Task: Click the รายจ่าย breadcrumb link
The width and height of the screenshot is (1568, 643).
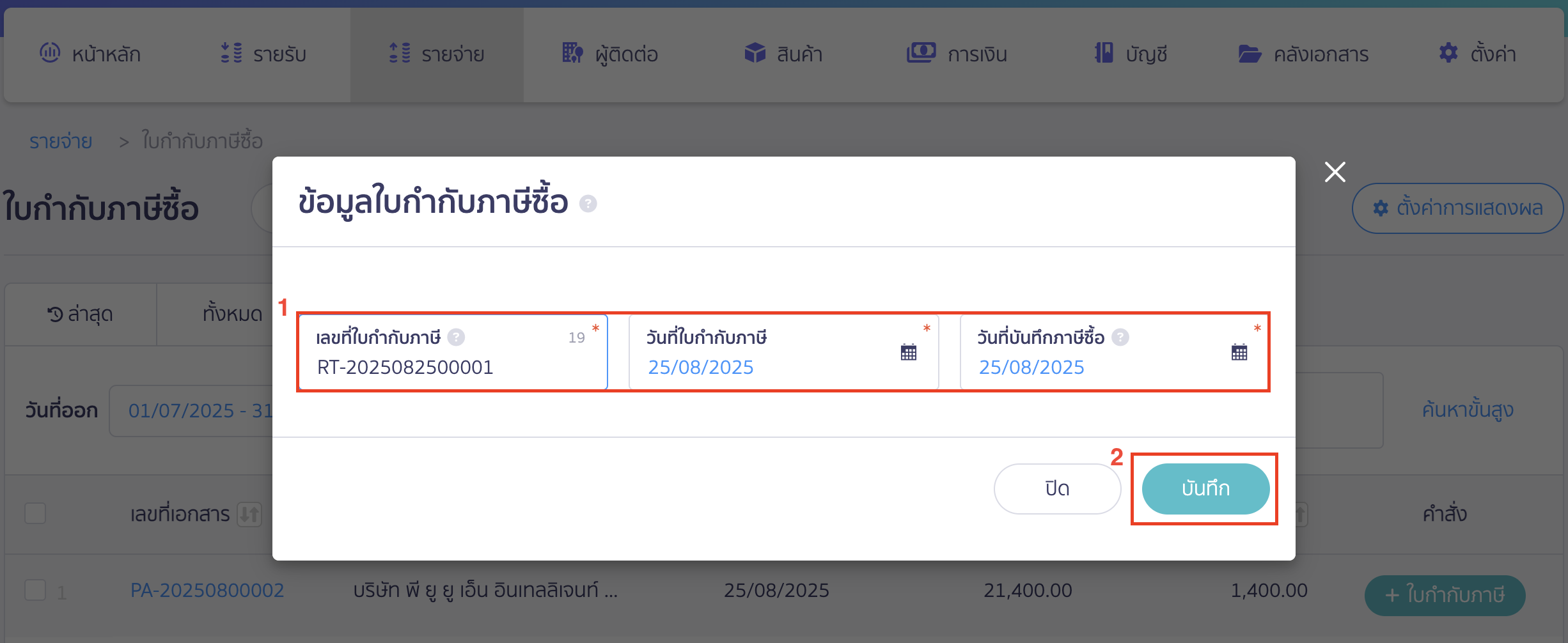Action: coord(61,141)
